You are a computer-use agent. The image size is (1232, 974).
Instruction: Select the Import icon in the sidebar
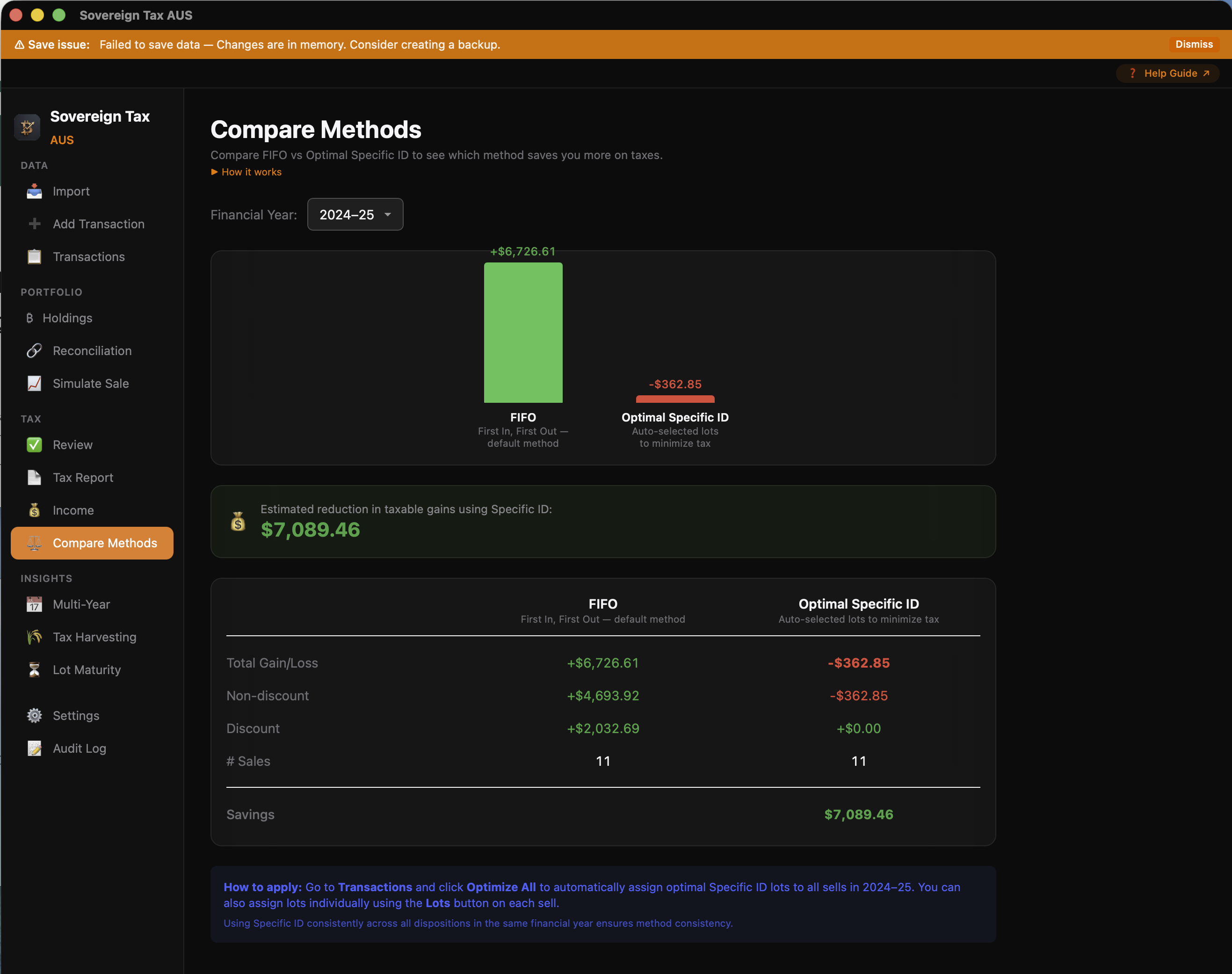click(34, 191)
